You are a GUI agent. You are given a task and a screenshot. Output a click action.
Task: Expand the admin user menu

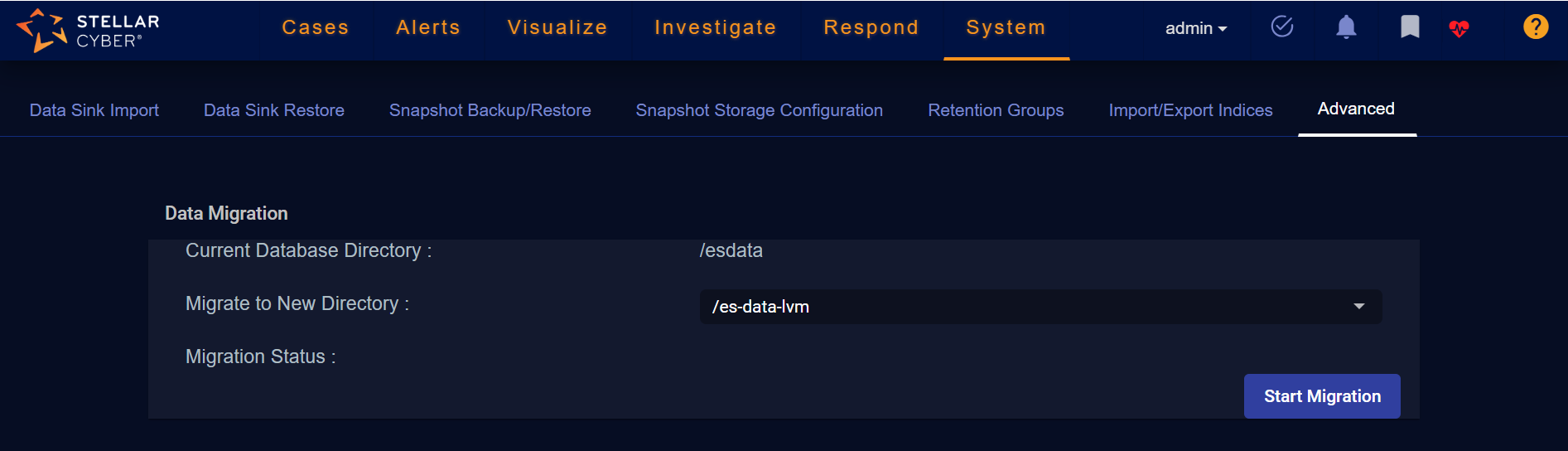click(x=1195, y=28)
